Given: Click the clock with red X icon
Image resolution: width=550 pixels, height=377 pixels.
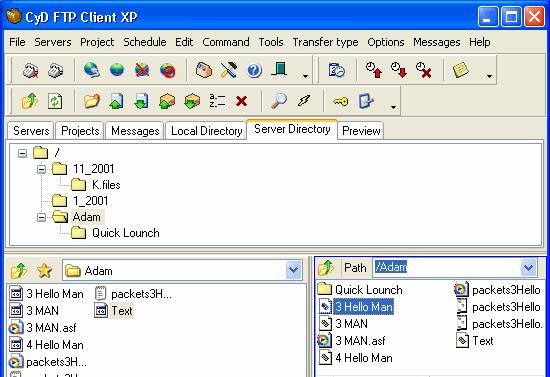Looking at the screenshot, I should coord(424,70).
